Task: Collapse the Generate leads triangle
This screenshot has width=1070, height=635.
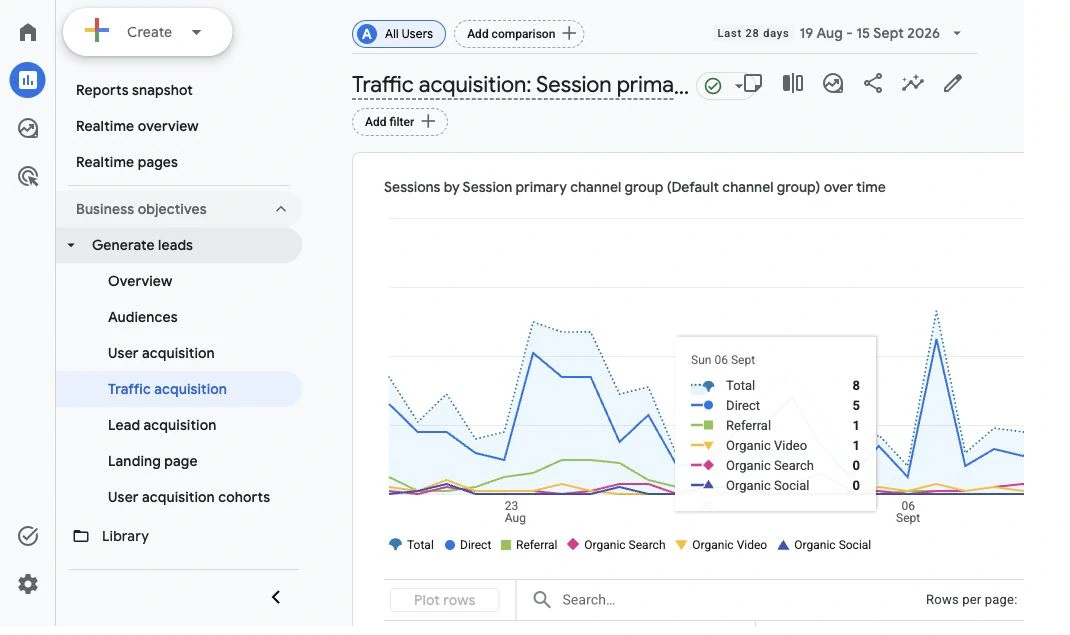Action: pos(71,245)
